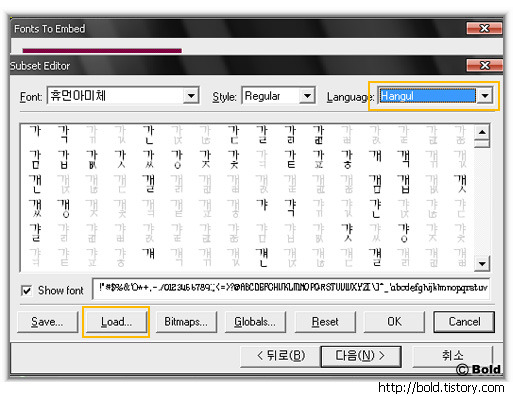Select the glyph 갸 in the grid
Viewport: 513px width, 396px height.
262,205
